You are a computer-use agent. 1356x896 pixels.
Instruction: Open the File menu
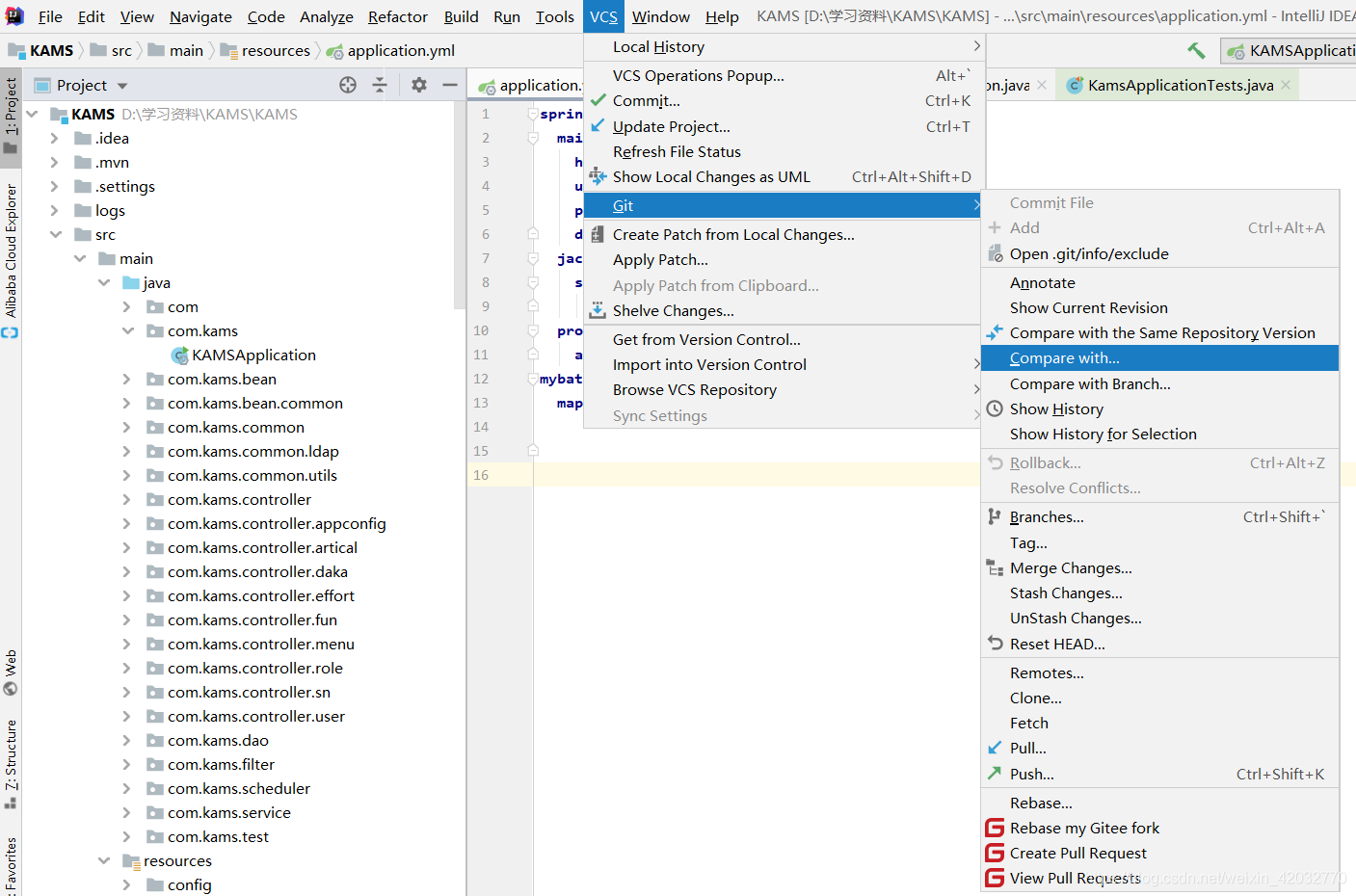point(50,16)
